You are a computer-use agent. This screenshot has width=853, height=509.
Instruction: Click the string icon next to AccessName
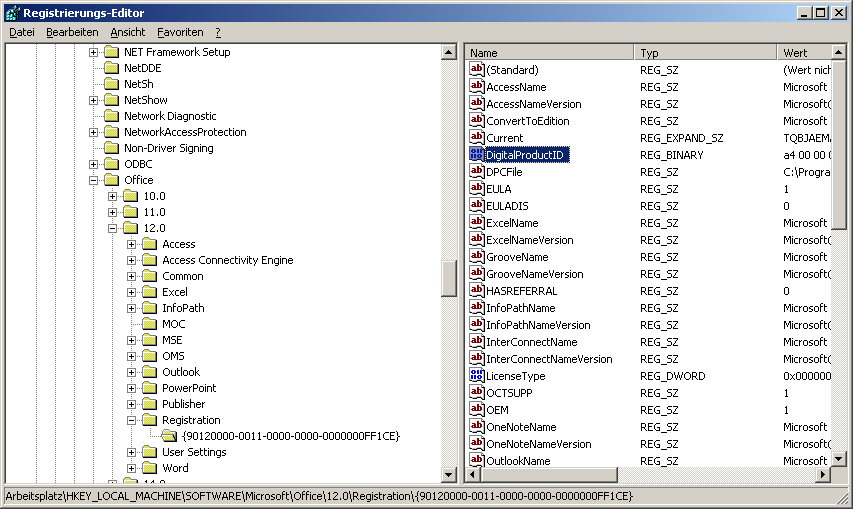pos(476,86)
